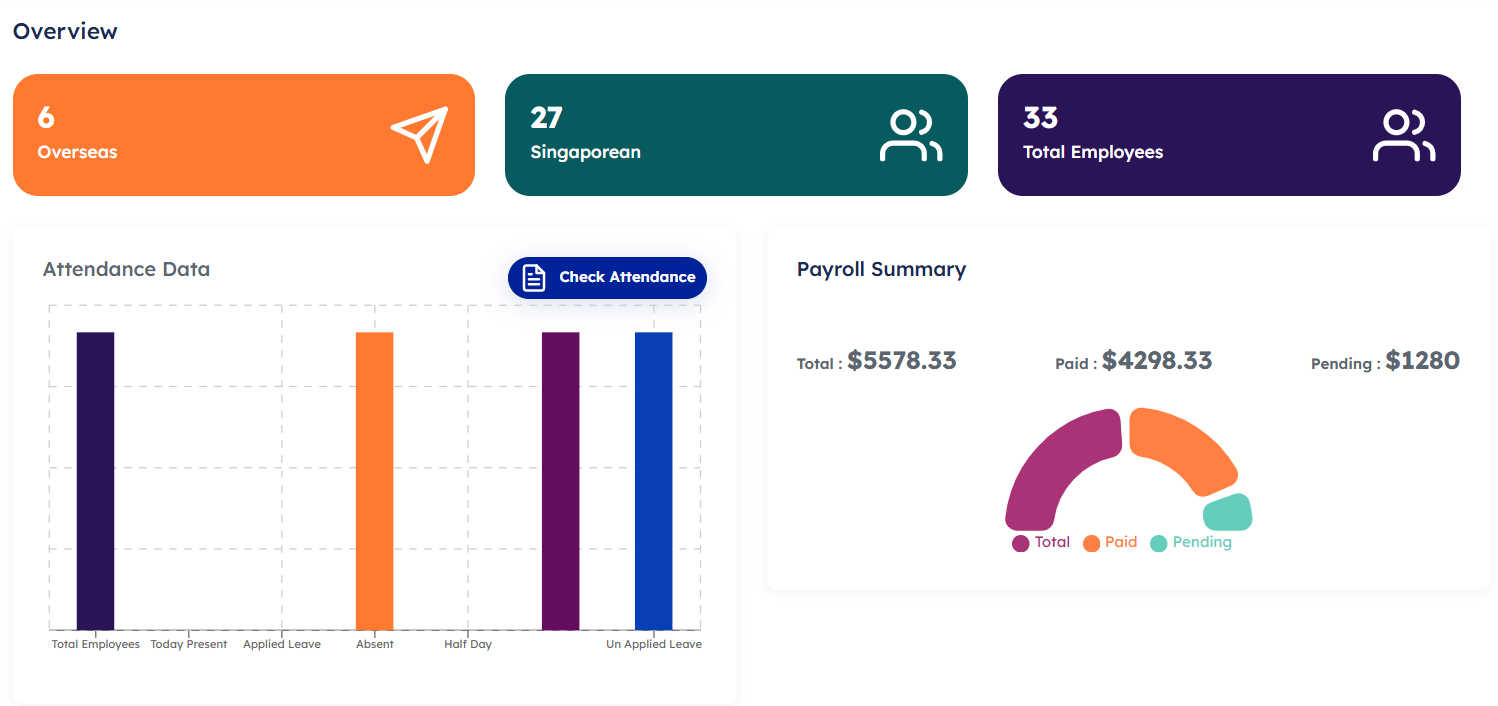This screenshot has height=706, width=1498.
Task: Open the Check Attendance button label
Action: pos(627,277)
